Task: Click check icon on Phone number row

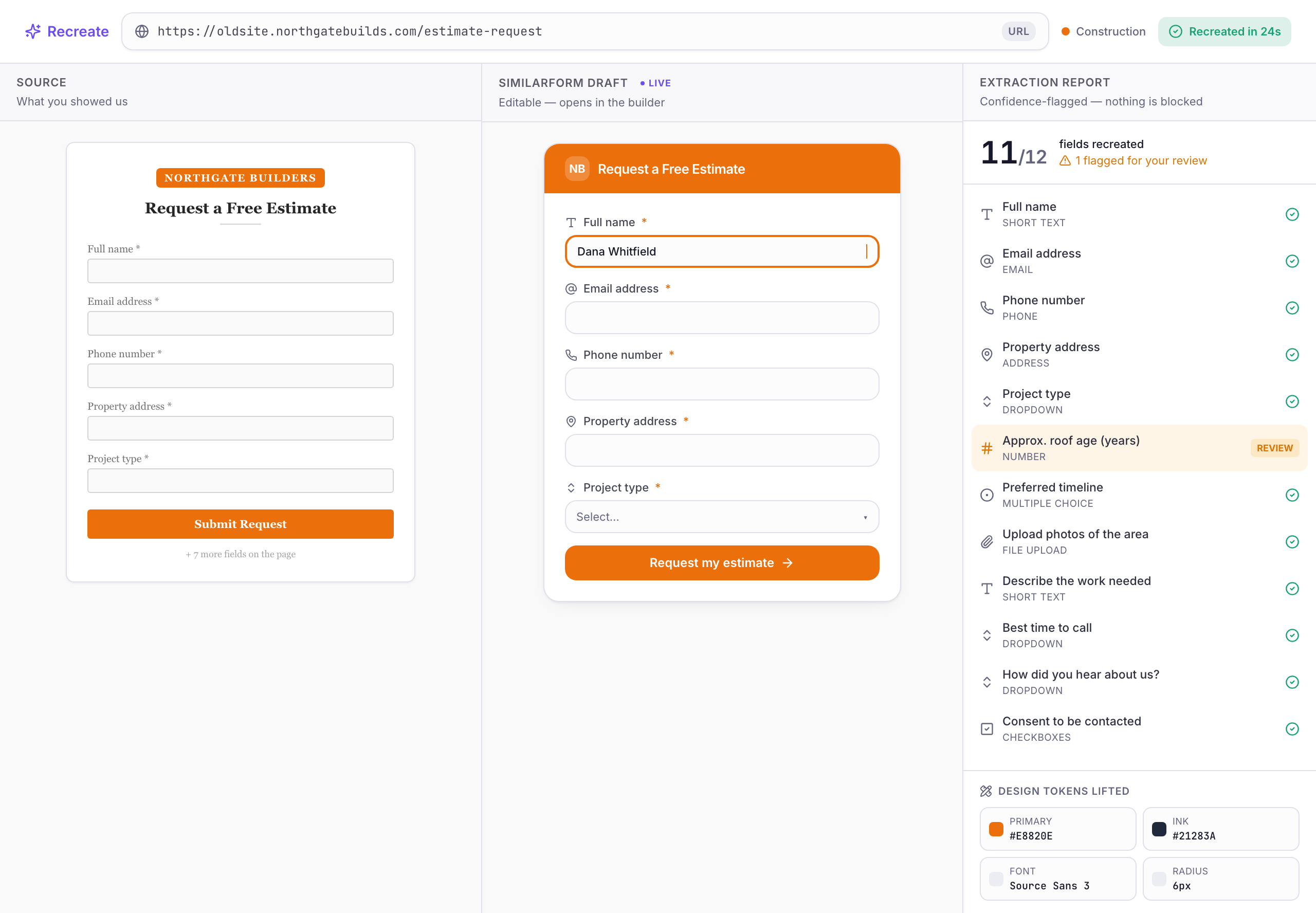Action: coord(1292,308)
